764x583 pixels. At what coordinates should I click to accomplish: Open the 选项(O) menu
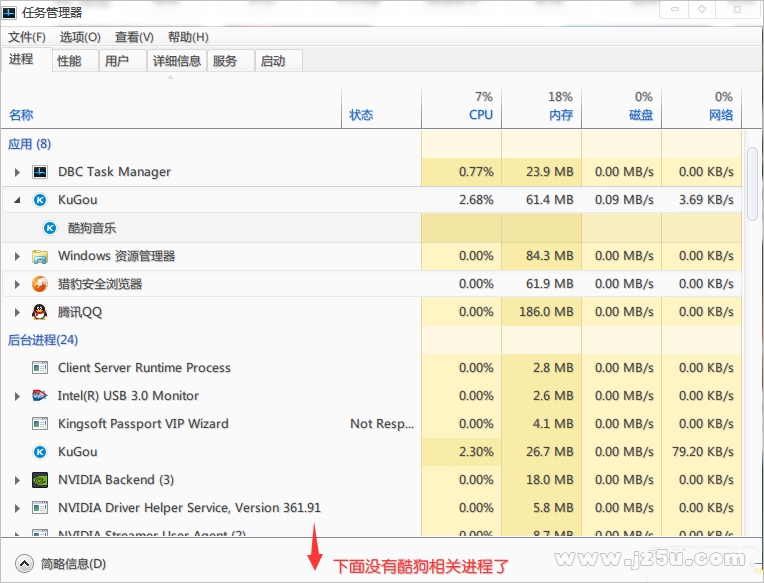(80, 37)
